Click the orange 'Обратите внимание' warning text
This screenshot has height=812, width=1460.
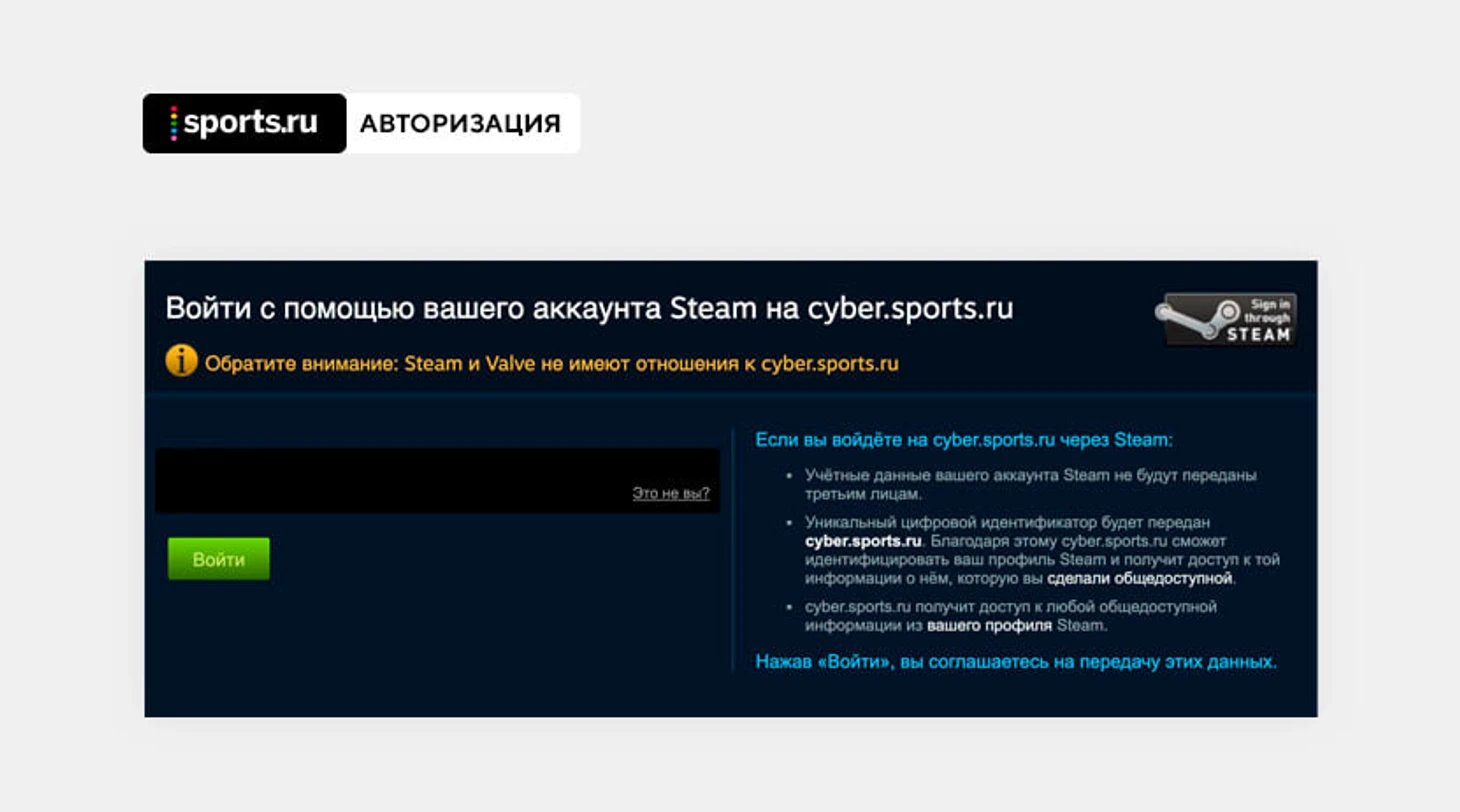(550, 364)
